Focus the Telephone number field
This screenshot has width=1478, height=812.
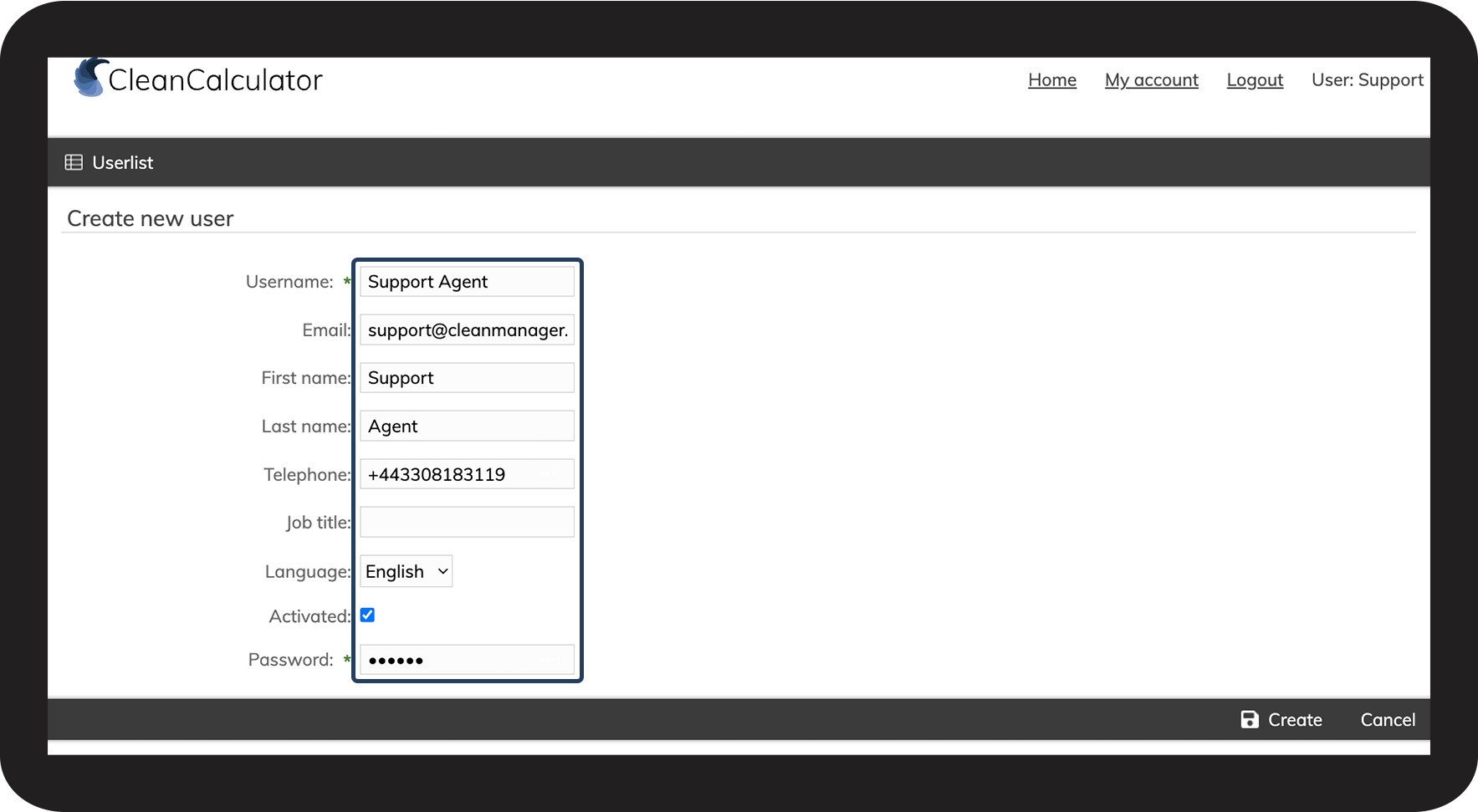467,474
